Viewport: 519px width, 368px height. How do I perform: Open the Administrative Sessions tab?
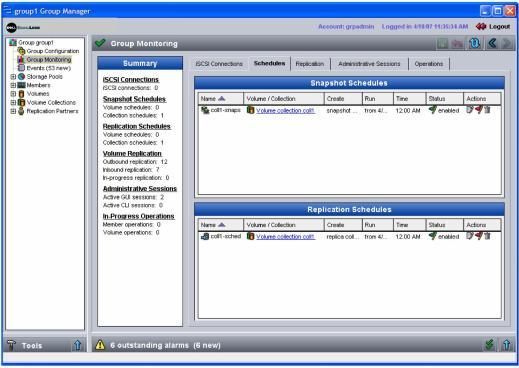coord(369,64)
